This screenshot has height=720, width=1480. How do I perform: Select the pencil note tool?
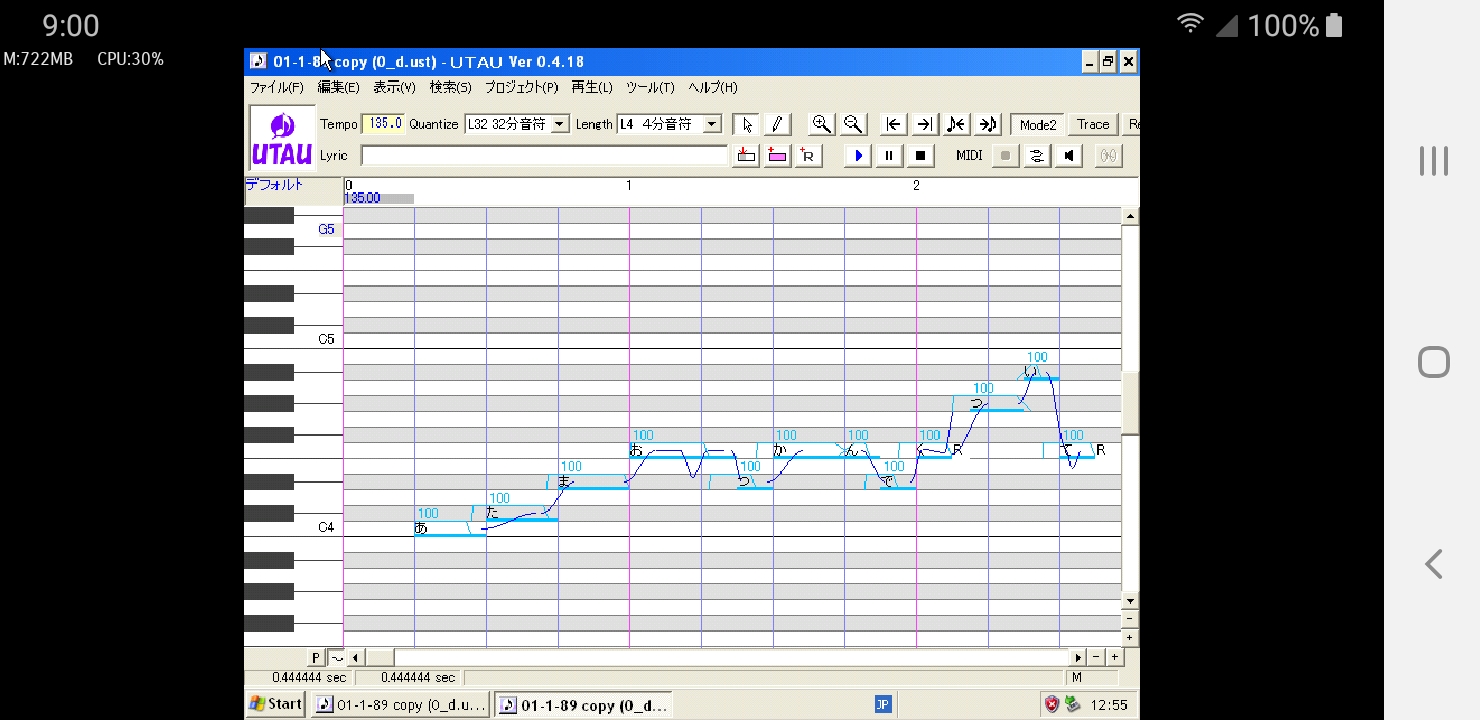pyautogui.click(x=777, y=124)
